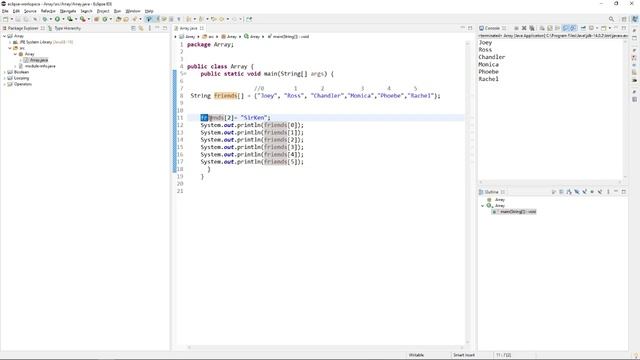Collapse Array class in Outline view
640x360 pixels.
(482, 206)
